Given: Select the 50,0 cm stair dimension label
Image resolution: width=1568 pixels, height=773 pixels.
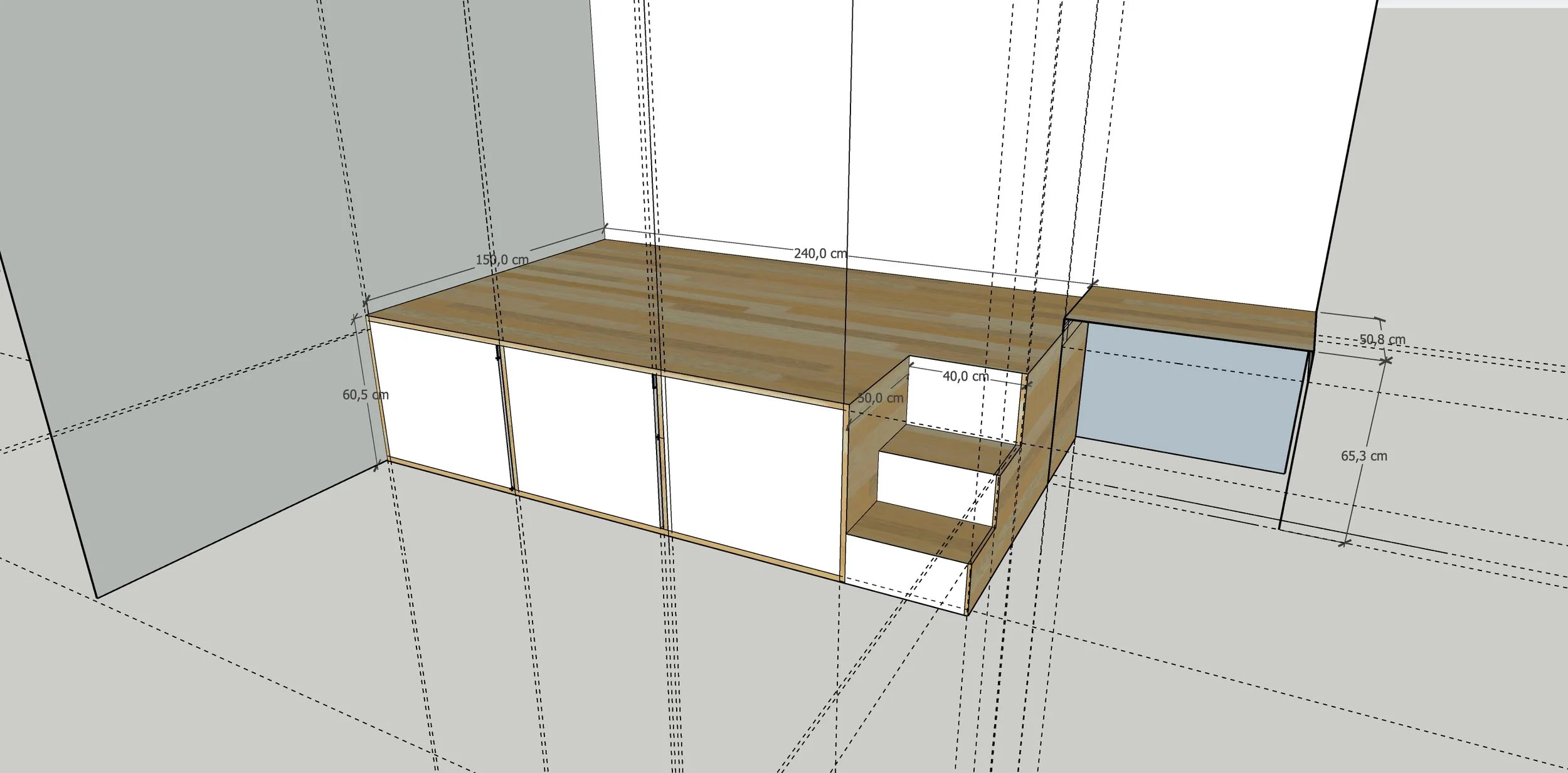Looking at the screenshot, I should pos(880,398).
